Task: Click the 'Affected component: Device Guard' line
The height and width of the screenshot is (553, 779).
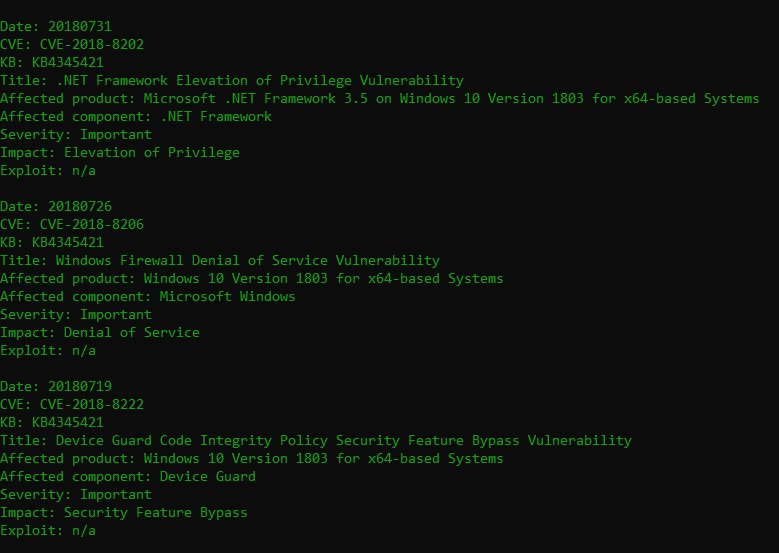Action: coord(128,476)
